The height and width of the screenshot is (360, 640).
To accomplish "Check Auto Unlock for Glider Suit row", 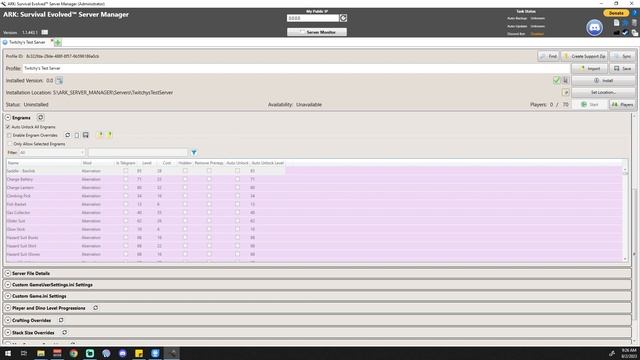I will (x=238, y=221).
